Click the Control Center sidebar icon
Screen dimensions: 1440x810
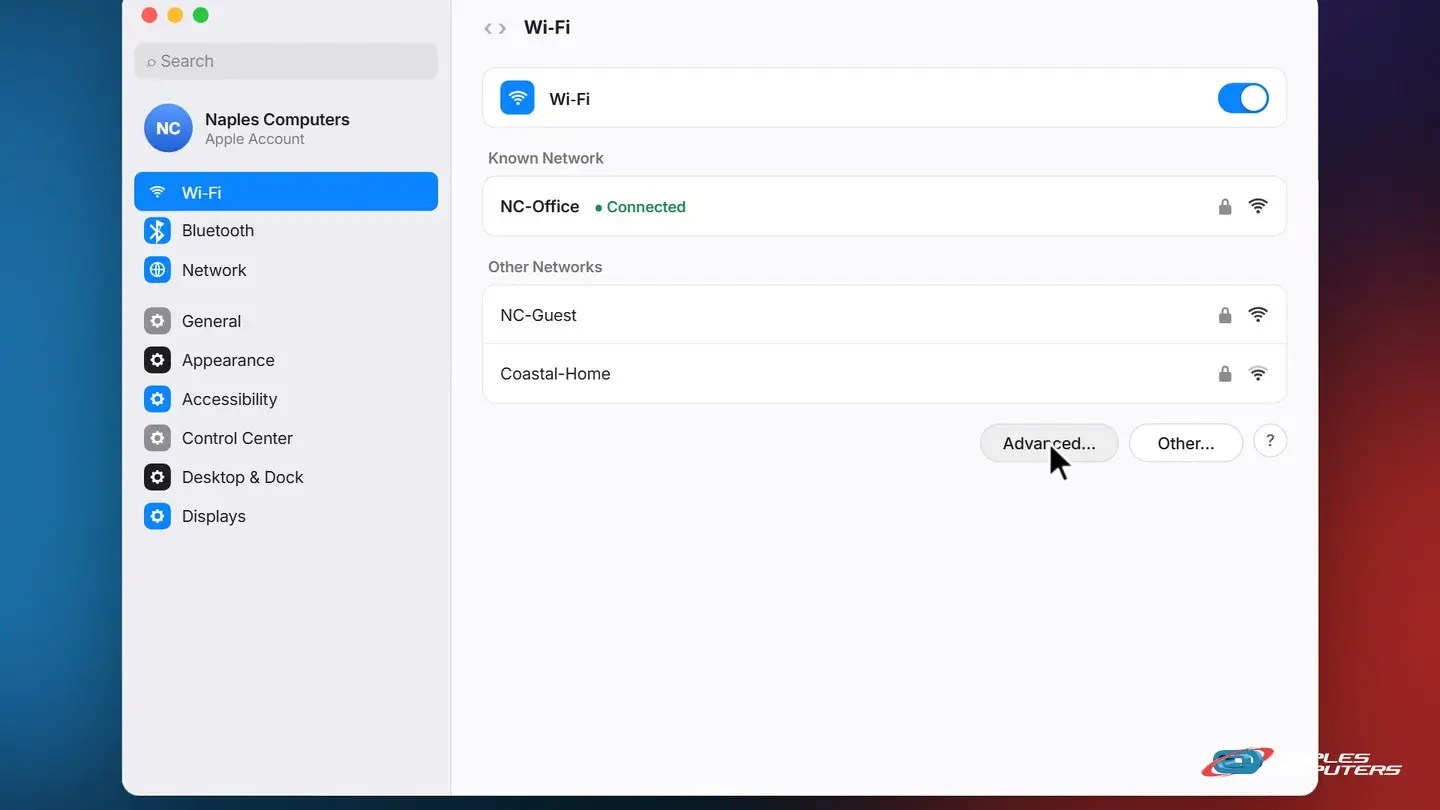tap(157, 438)
